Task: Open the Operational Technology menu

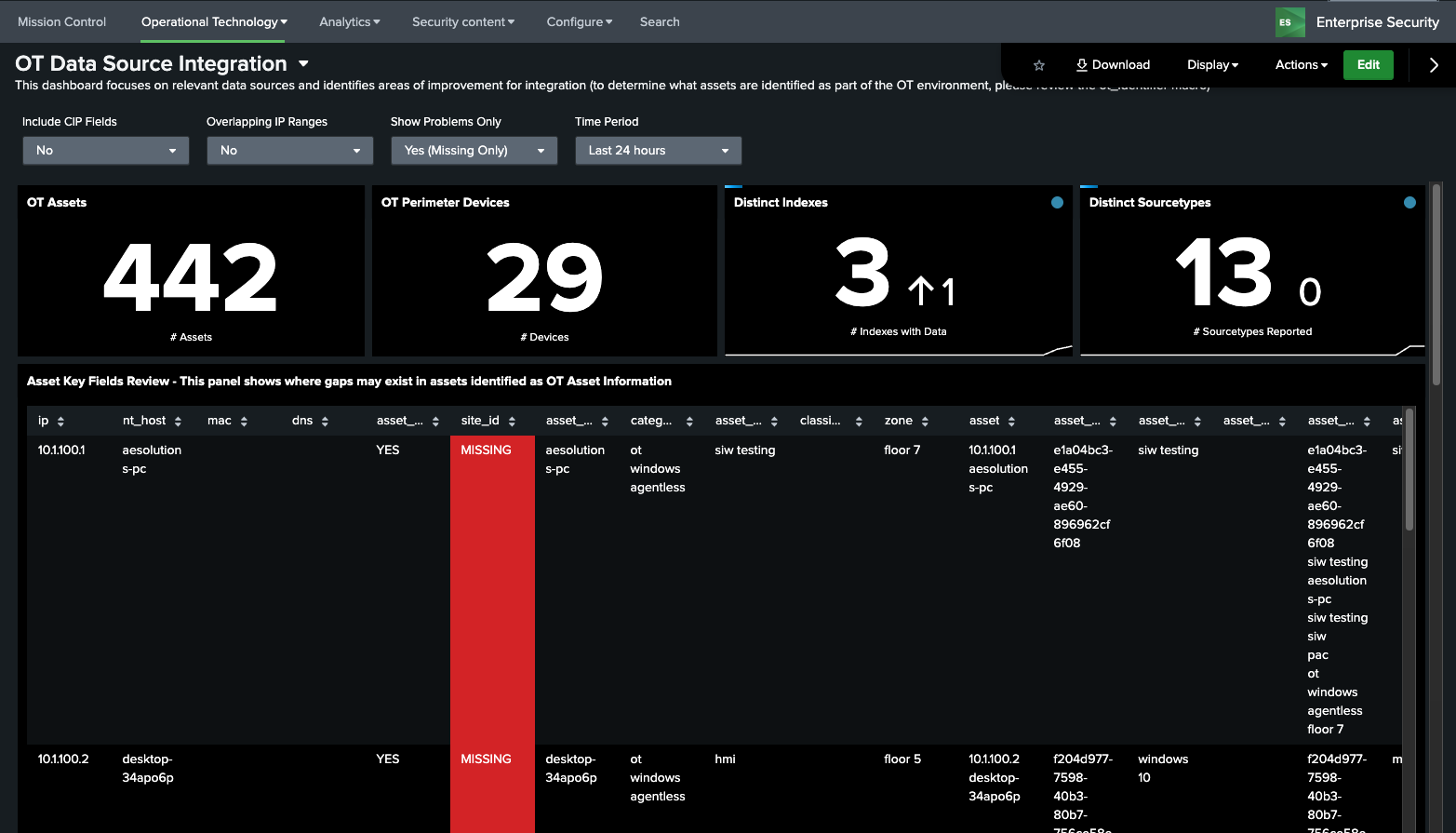Action: 214,22
